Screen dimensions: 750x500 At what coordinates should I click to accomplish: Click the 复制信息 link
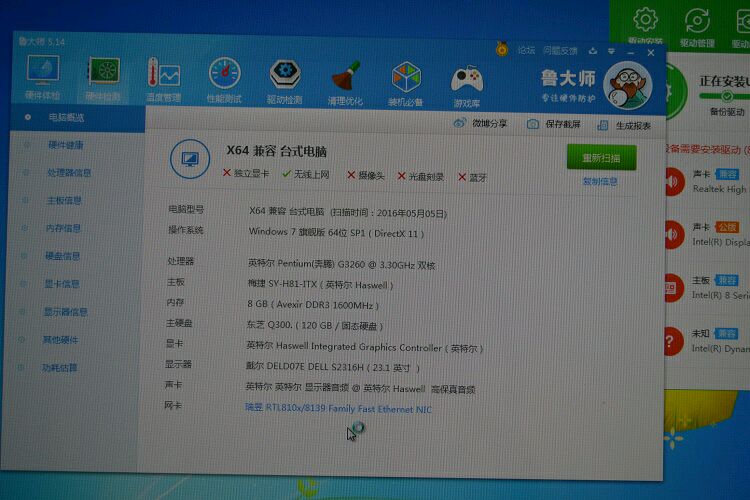point(600,181)
